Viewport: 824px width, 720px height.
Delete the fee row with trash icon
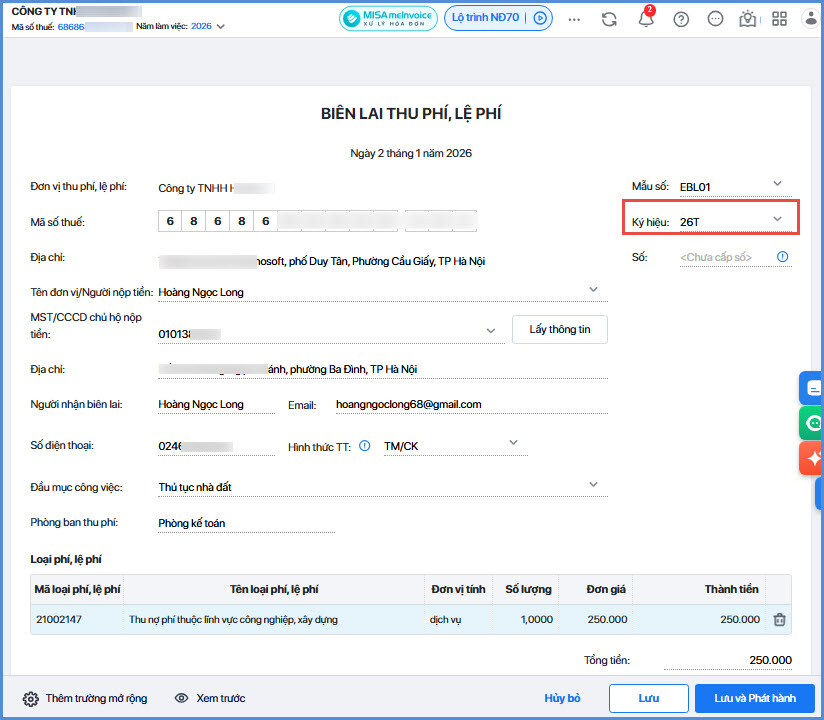click(779, 620)
